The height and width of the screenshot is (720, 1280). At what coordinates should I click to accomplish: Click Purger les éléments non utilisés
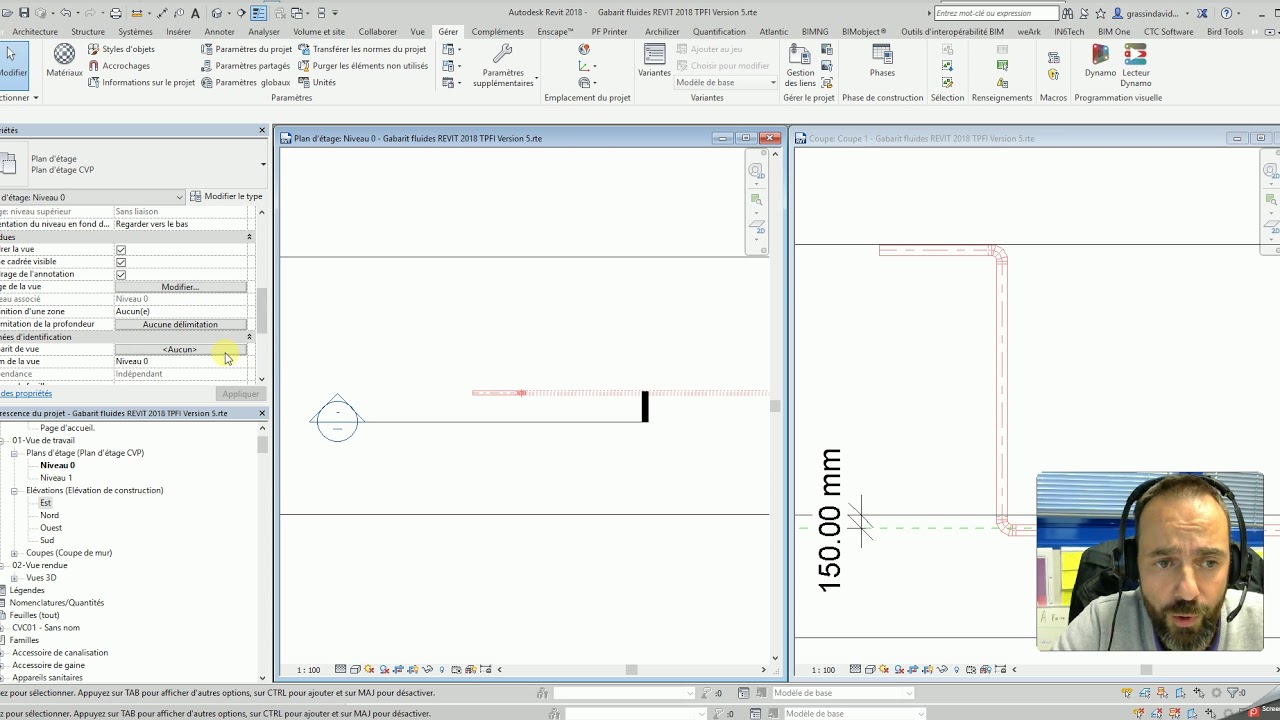363,66
